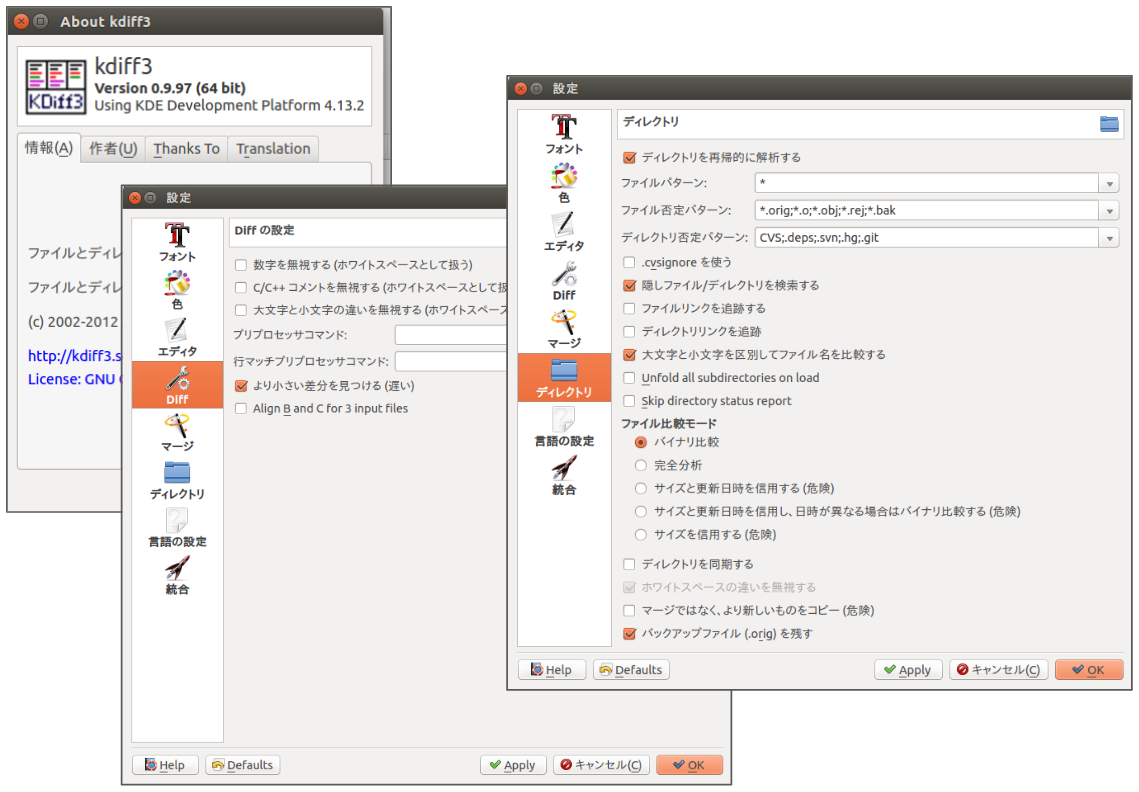Screen dimensions: 1139x792
Task: Select the マージ icon in front settings dialog
Action: pyautogui.click(x=564, y=327)
